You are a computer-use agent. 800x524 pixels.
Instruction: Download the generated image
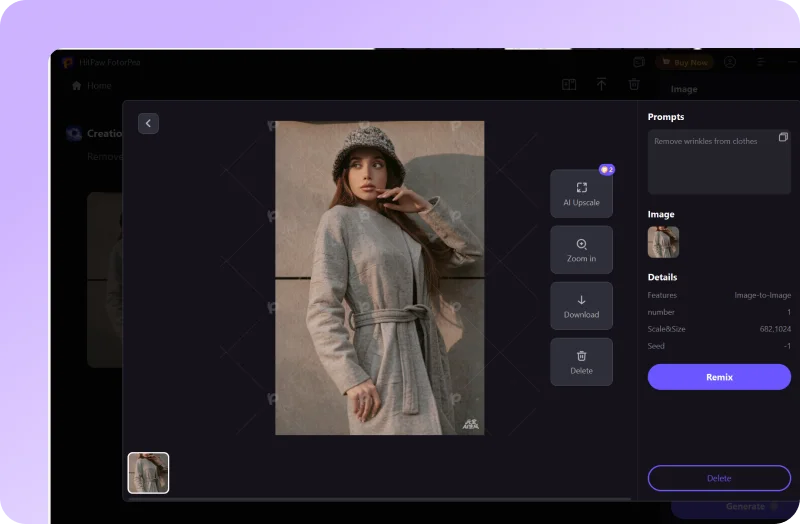(581, 306)
